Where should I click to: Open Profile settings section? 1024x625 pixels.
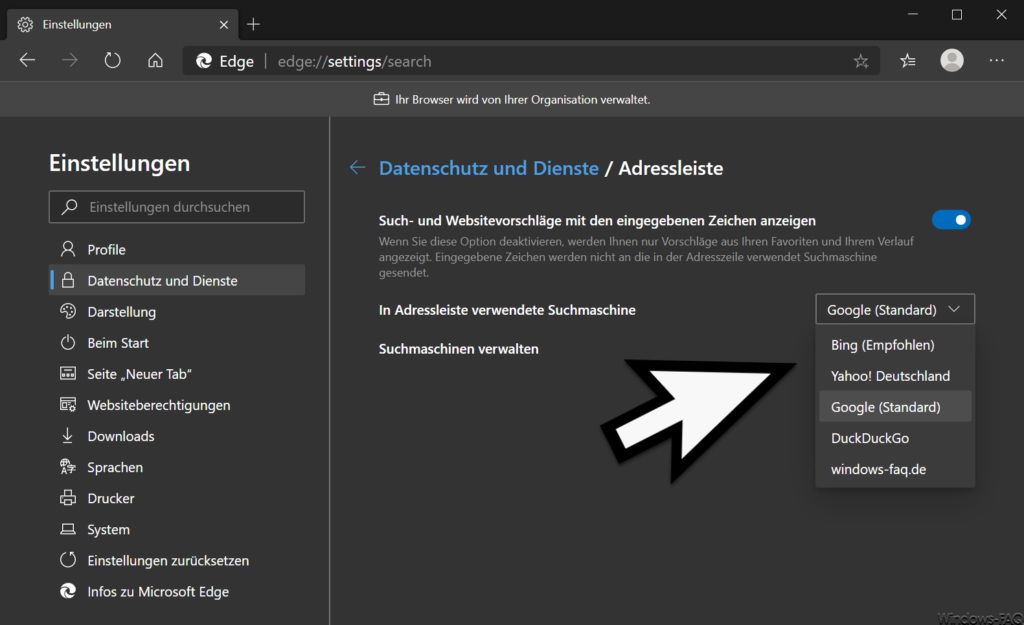177,249
